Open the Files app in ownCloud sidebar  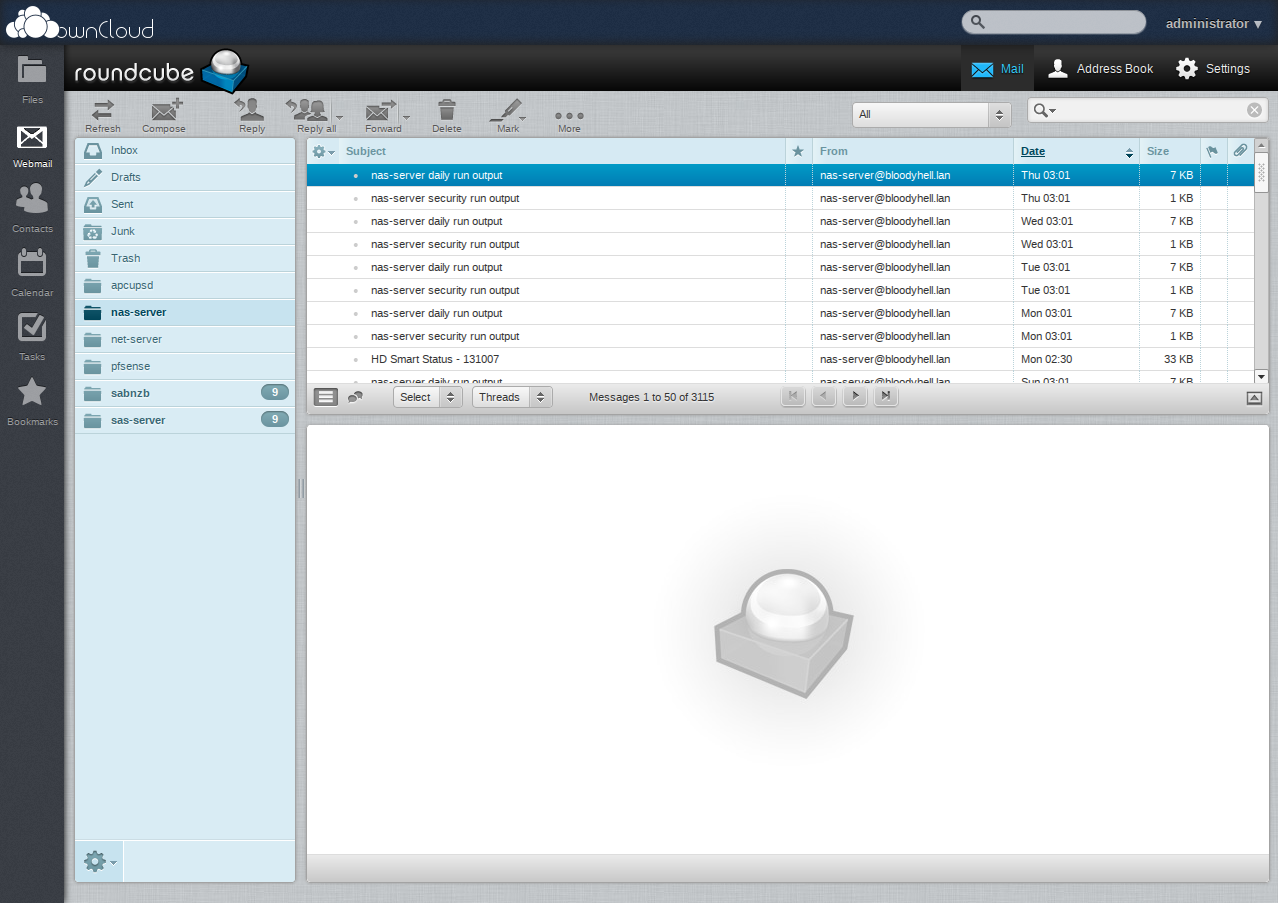coord(32,80)
